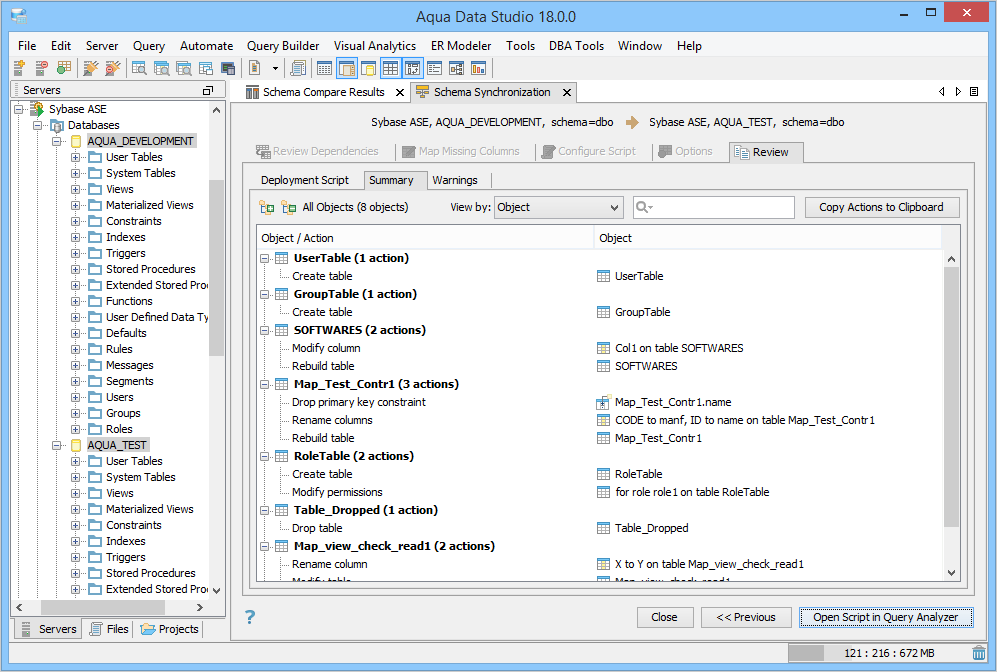Click Copy Actions to Clipboard button
This screenshot has height=672, width=997.
881,207
